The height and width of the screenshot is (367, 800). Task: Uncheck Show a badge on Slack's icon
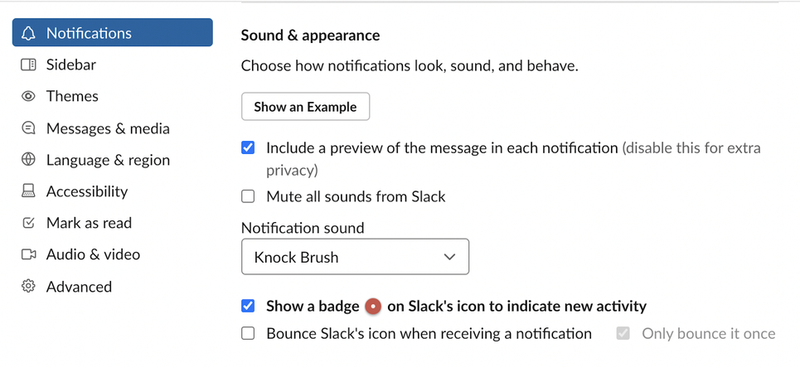click(248, 306)
